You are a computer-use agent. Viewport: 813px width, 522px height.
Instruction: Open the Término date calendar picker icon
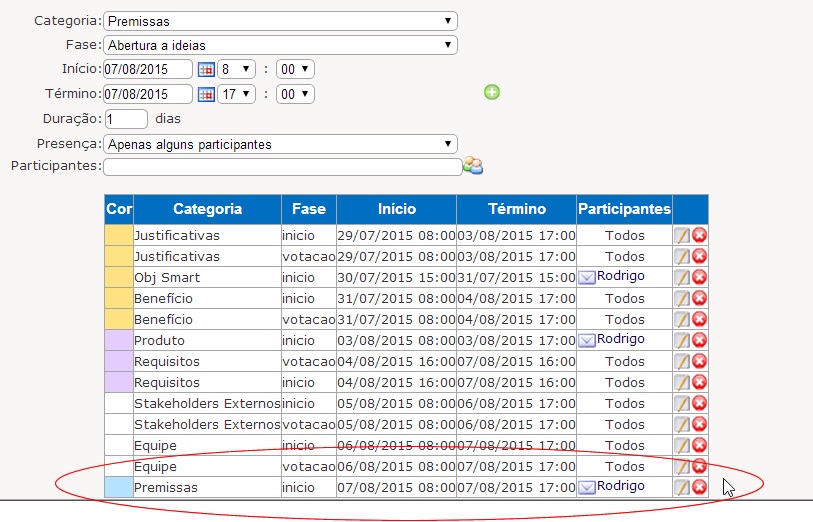tap(206, 94)
